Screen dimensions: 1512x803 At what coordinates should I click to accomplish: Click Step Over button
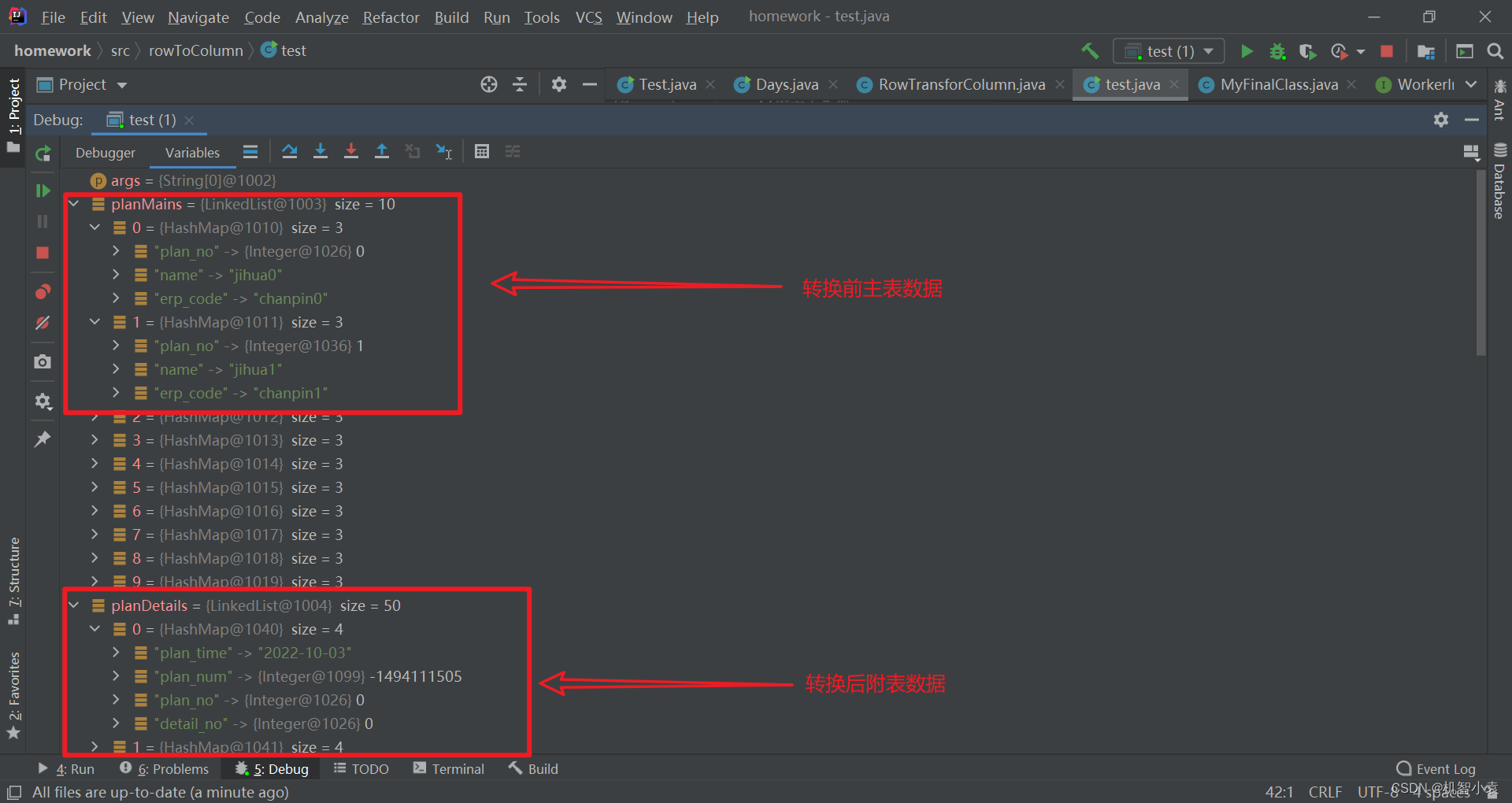click(x=290, y=151)
